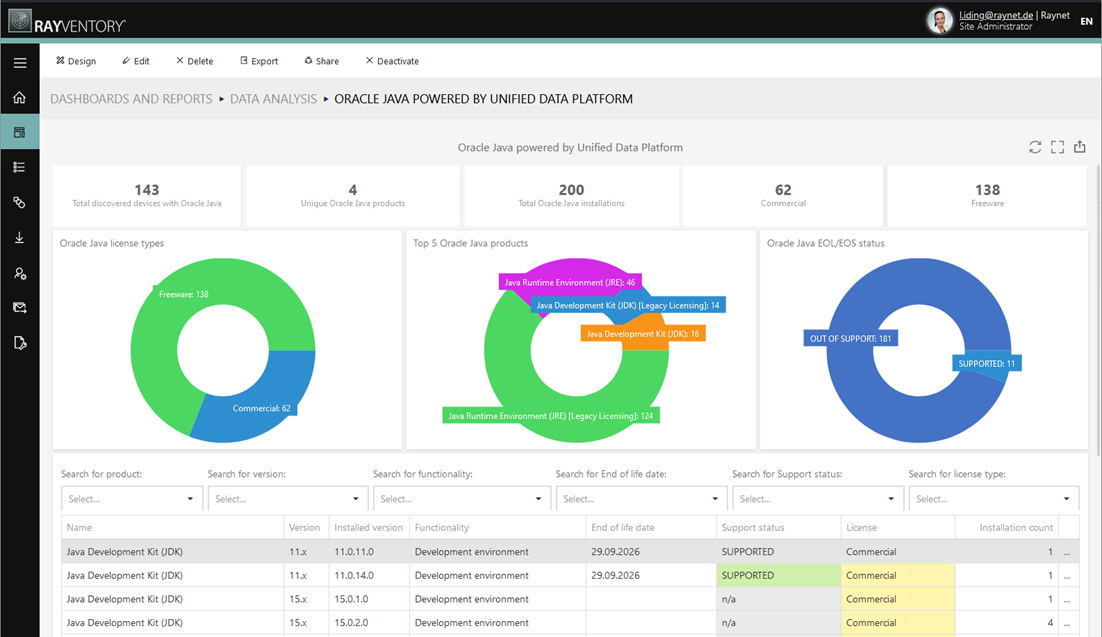This screenshot has height=637, width=1102.
Task: Open user settings icon in the sidebar
Action: tap(19, 273)
